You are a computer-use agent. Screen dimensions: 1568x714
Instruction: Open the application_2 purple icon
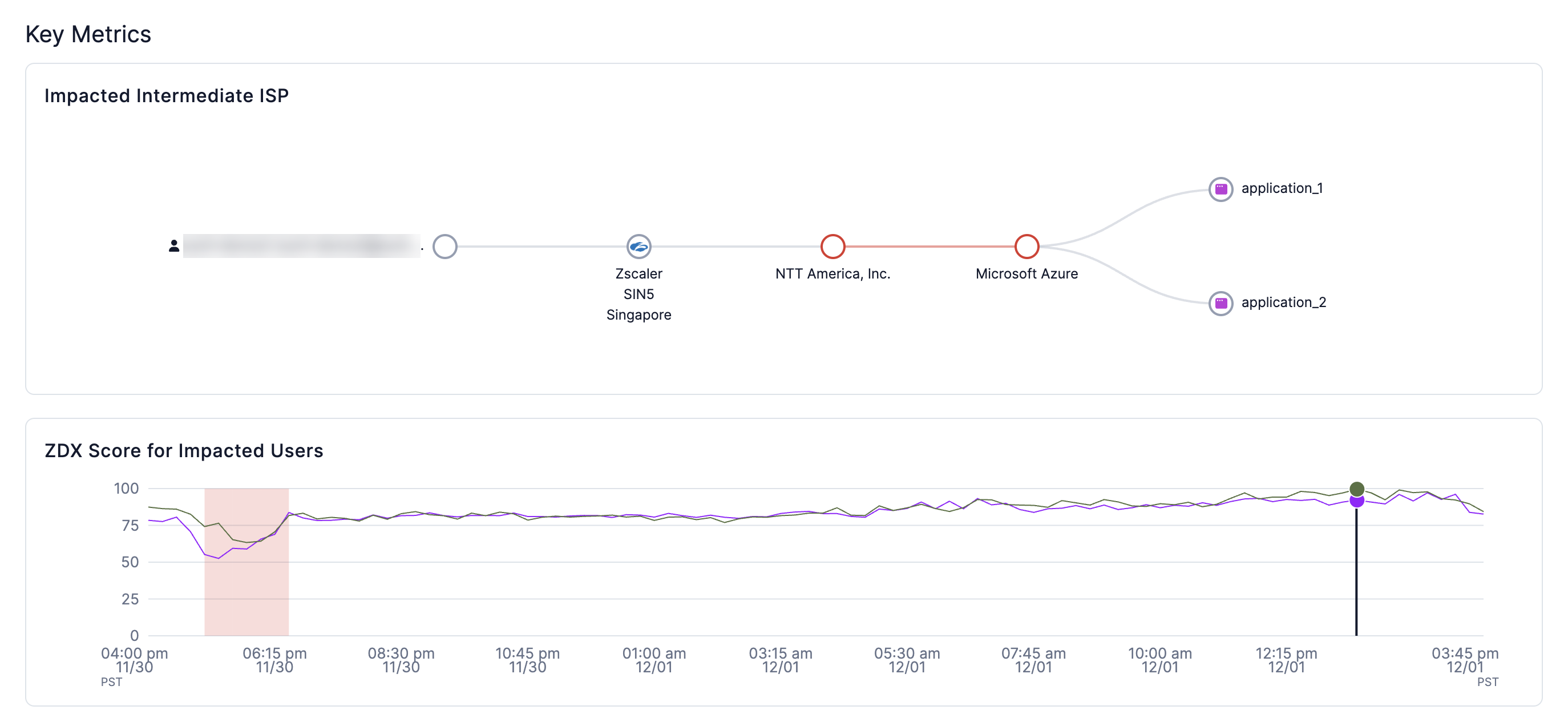click(1221, 303)
